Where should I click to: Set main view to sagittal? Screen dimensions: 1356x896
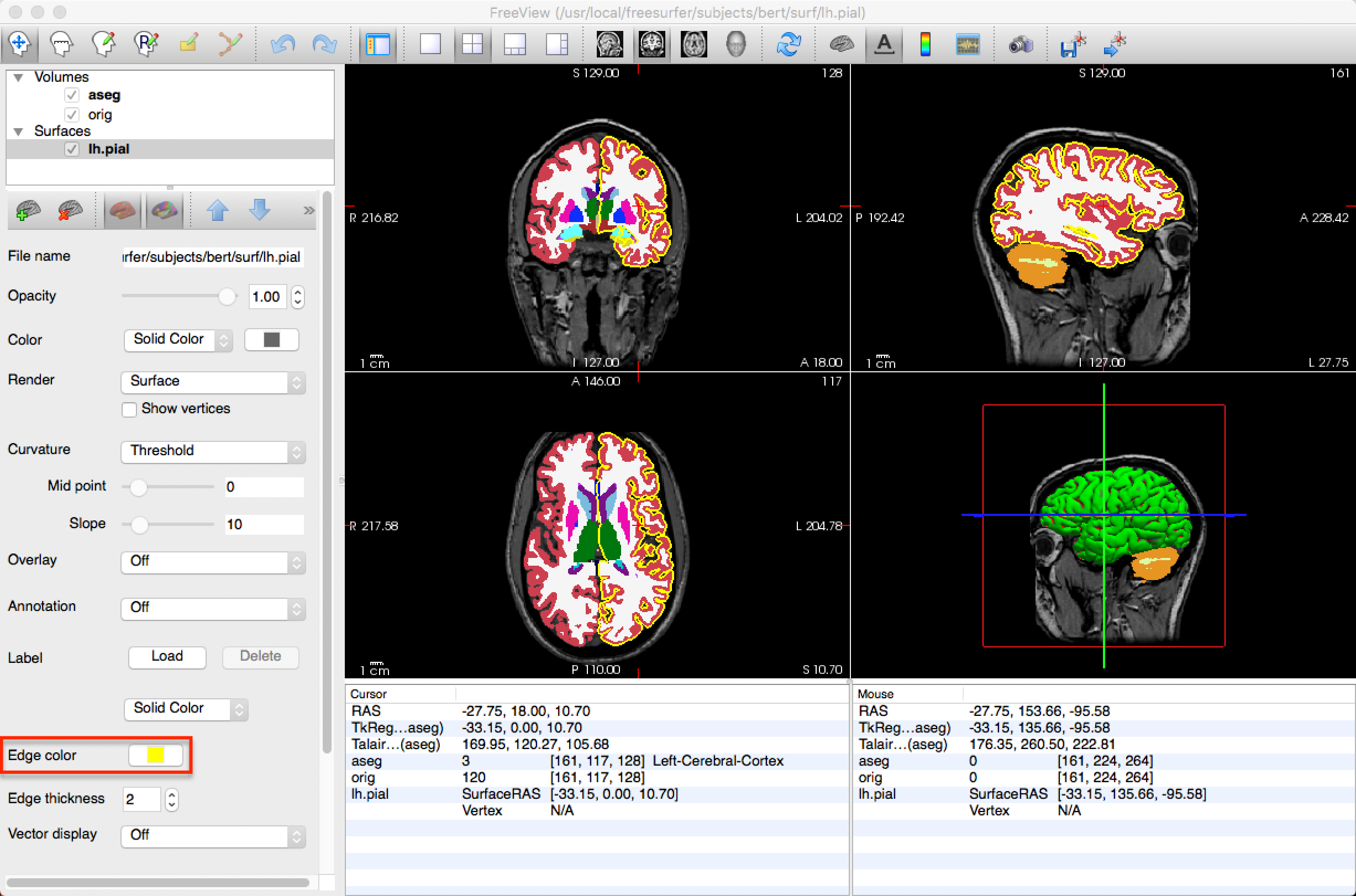[x=609, y=44]
